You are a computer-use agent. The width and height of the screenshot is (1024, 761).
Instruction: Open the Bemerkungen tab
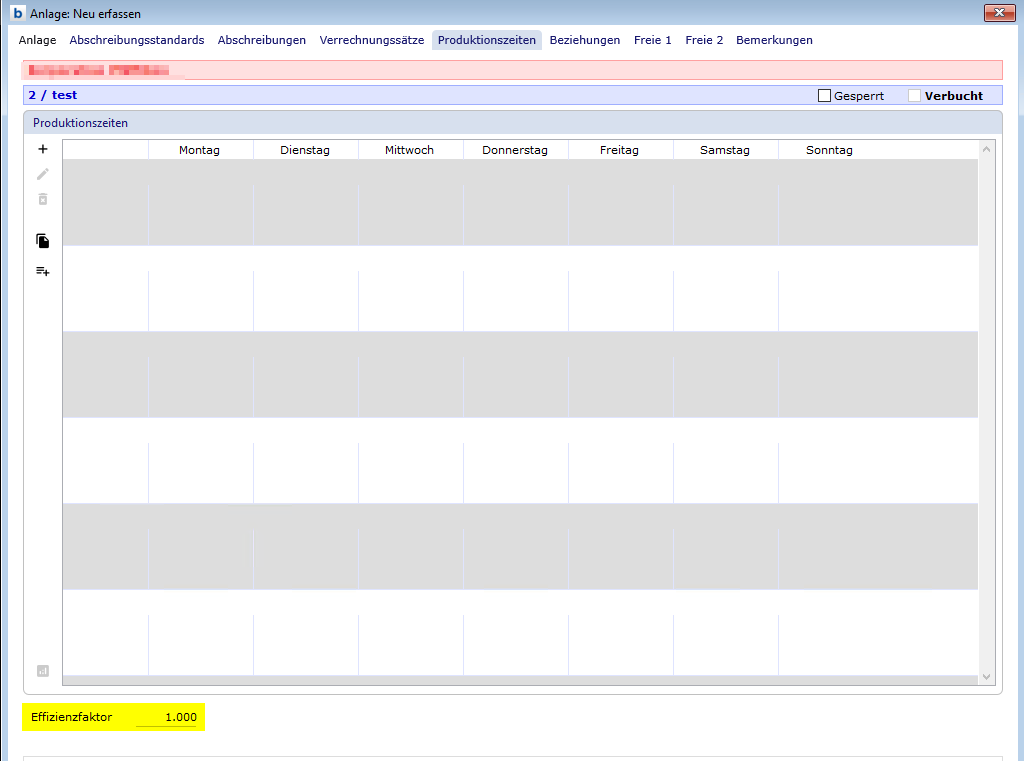774,40
